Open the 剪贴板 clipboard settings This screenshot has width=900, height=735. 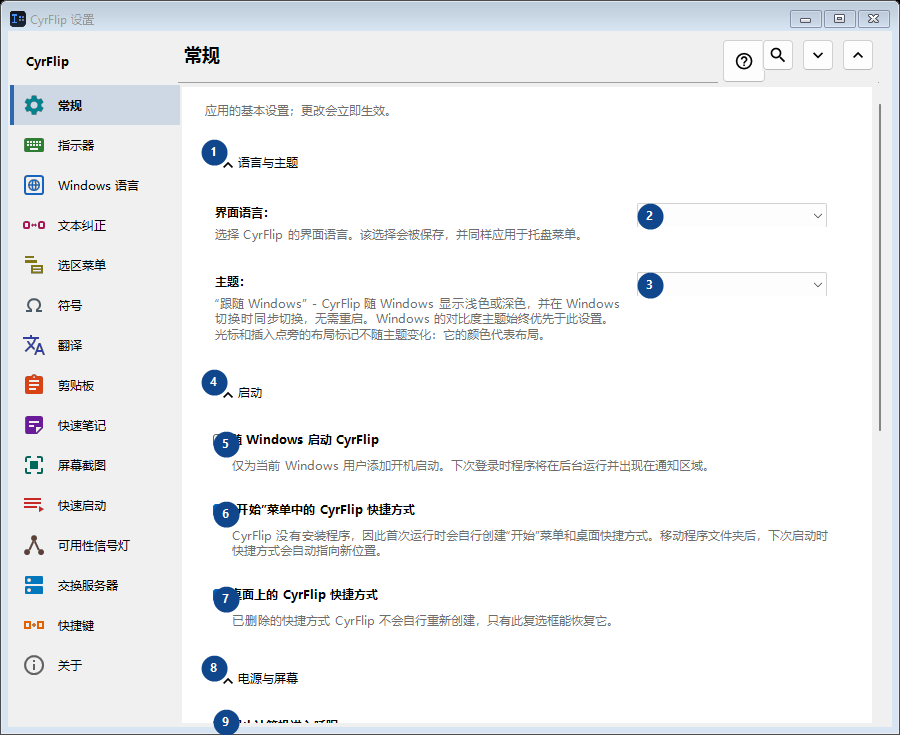tap(95, 386)
